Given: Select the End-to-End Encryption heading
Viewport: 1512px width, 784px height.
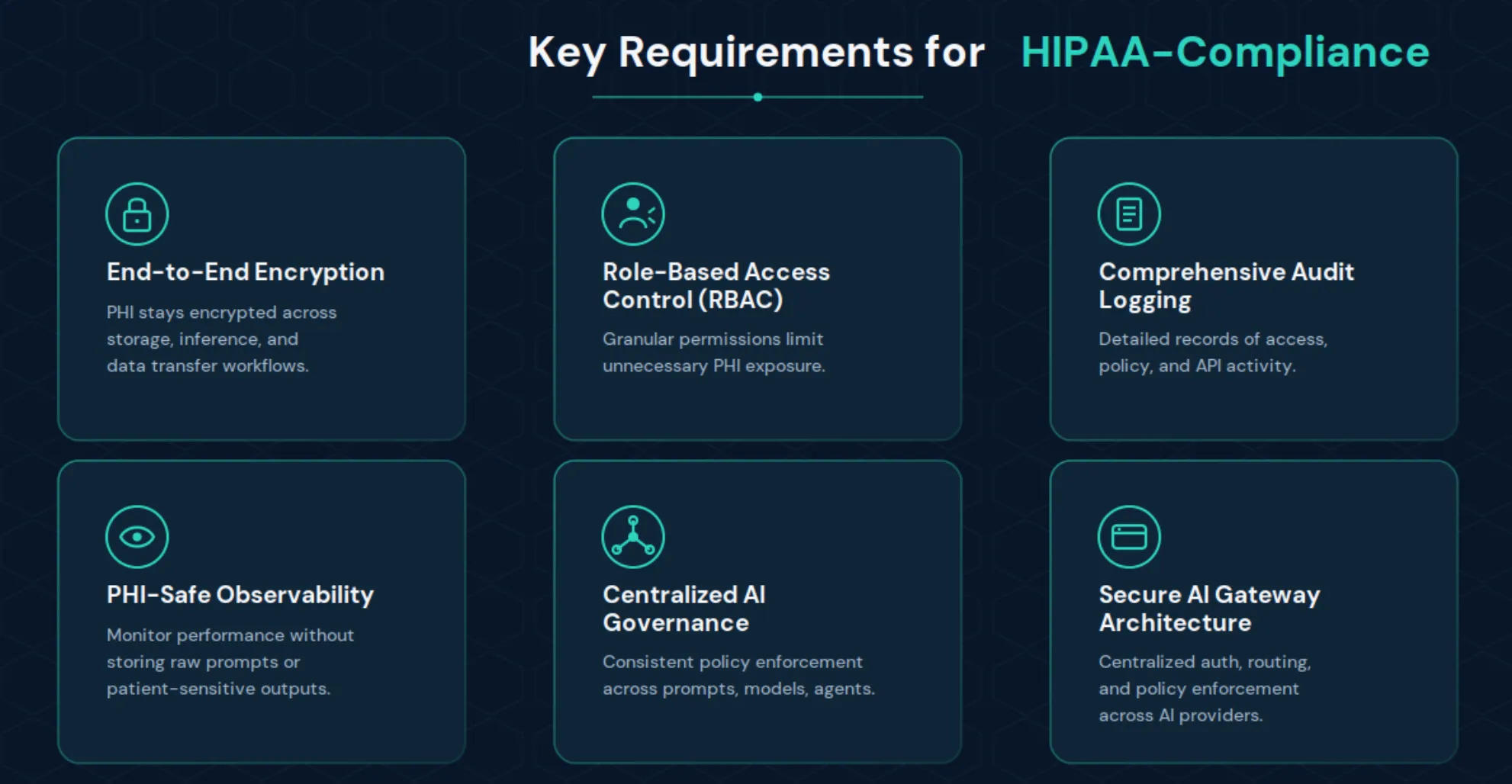Looking at the screenshot, I should tap(246, 272).
